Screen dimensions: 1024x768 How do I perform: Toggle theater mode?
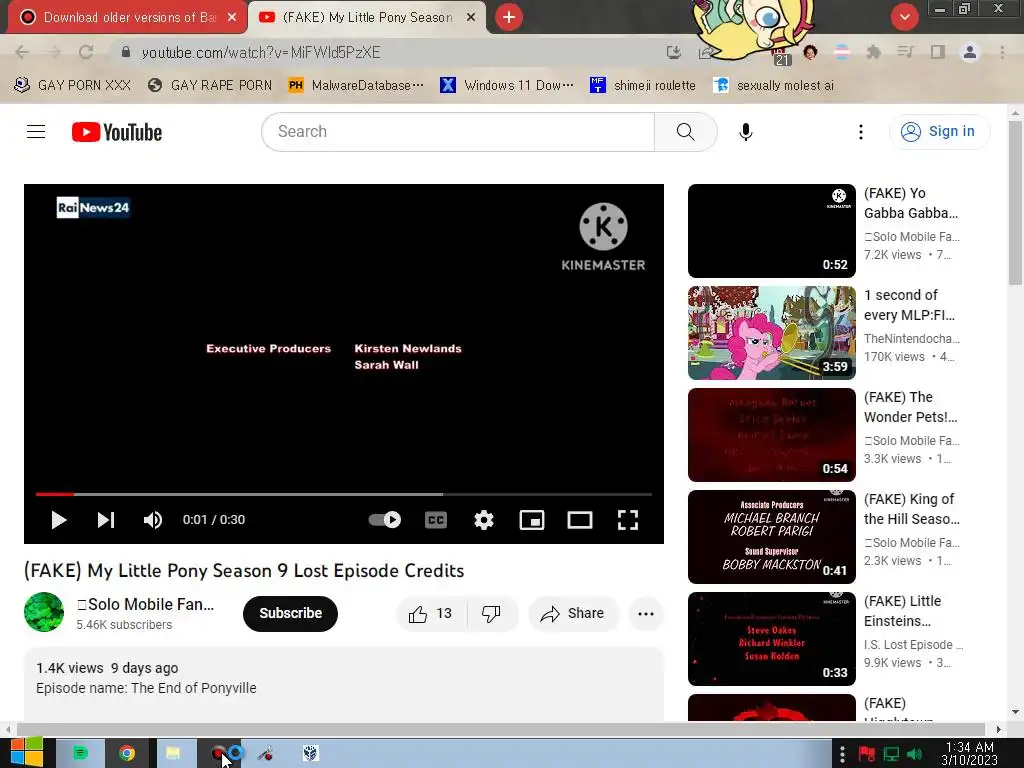(580, 520)
